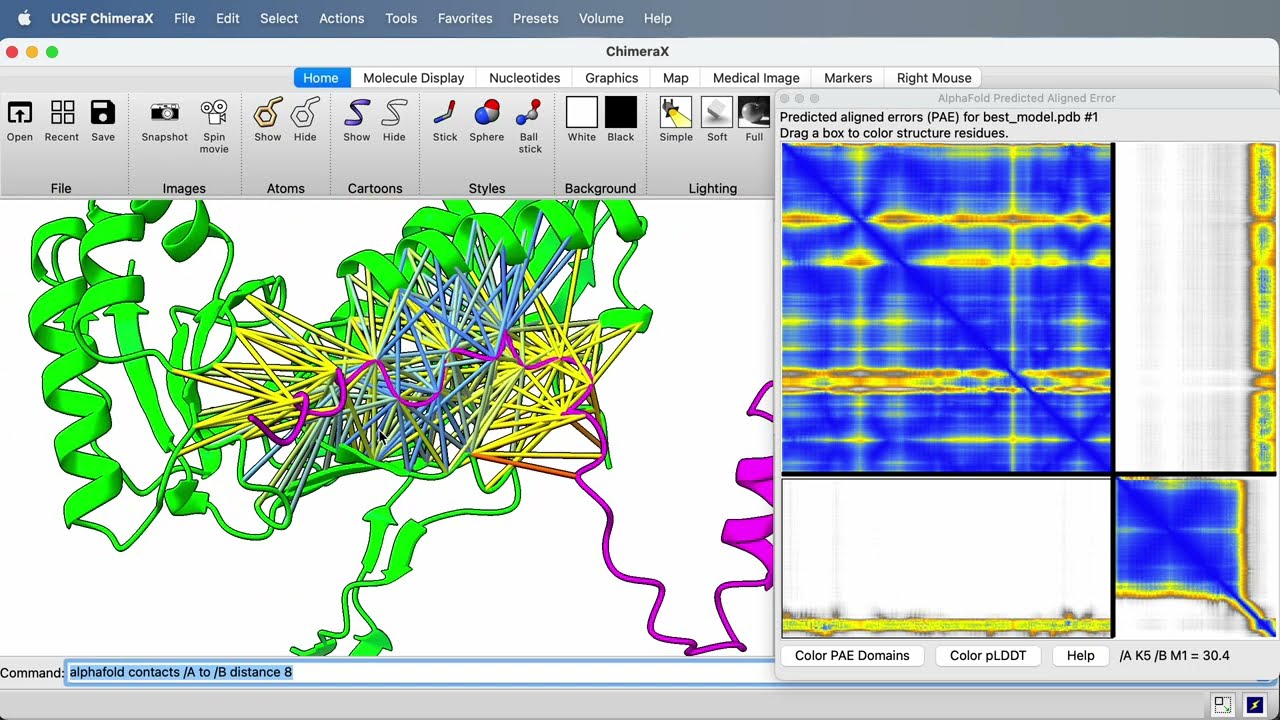Open the Favorites menu
Screen dimensions: 1280x720
click(465, 18)
